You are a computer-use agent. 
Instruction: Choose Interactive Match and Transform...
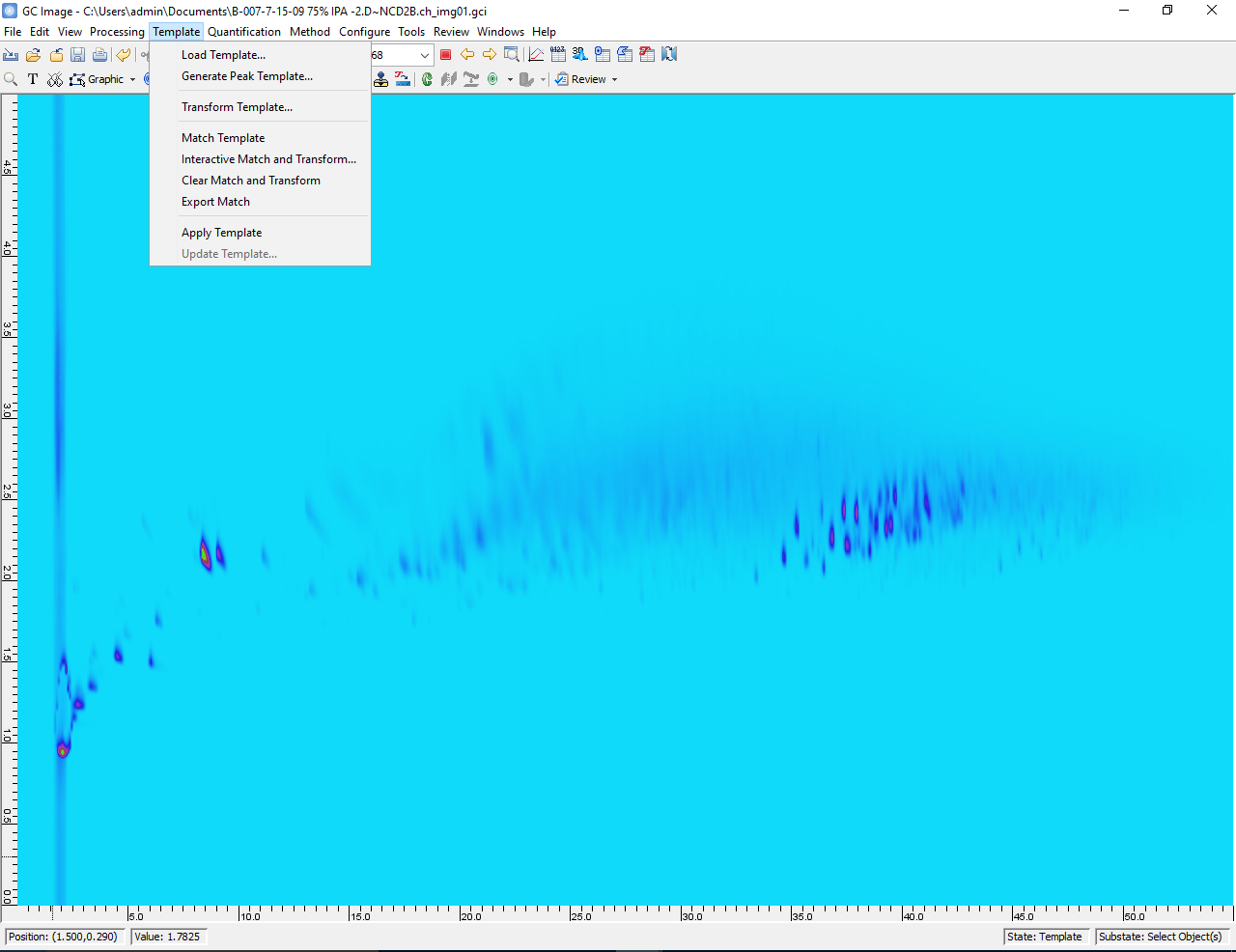(x=268, y=159)
